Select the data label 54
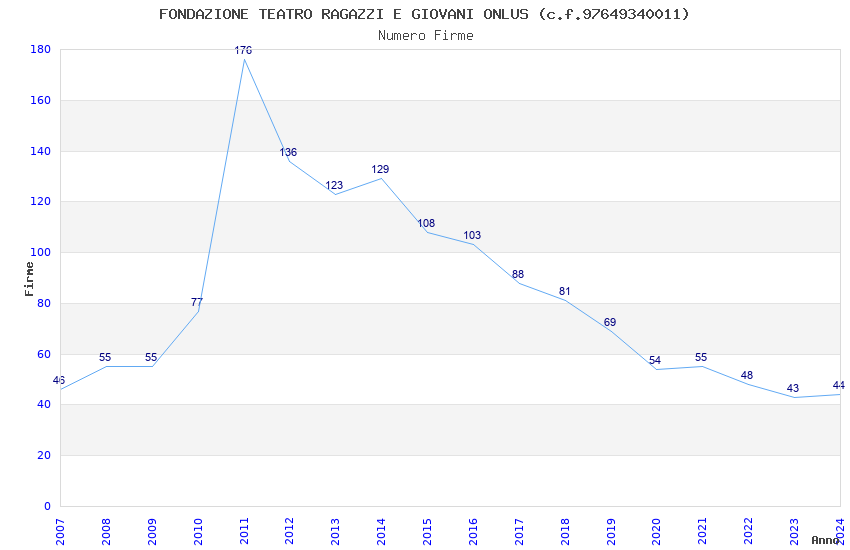The image size is (850, 550). pos(655,360)
